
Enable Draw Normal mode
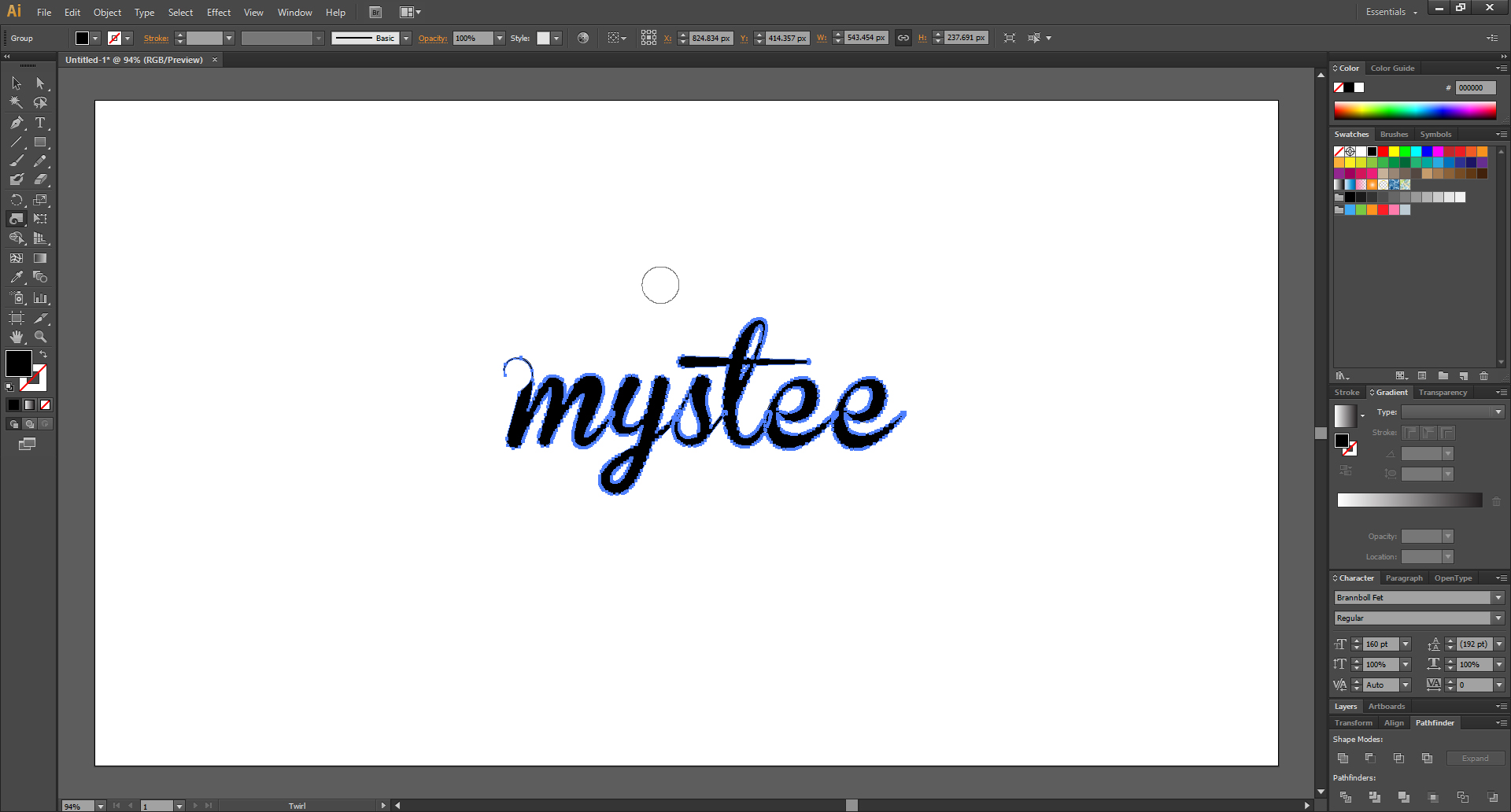[x=13, y=424]
